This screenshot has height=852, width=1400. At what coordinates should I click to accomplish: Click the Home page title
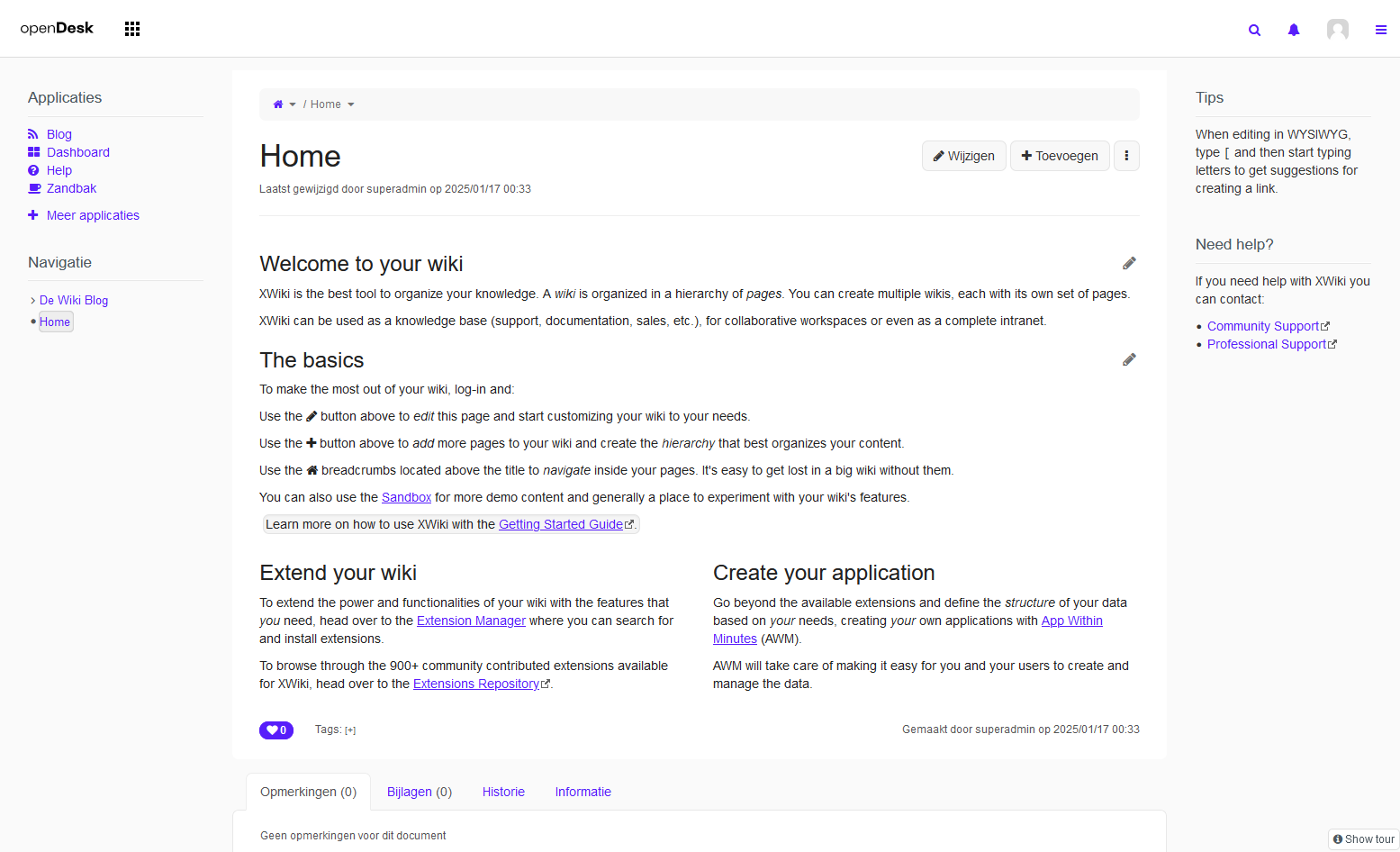300,156
